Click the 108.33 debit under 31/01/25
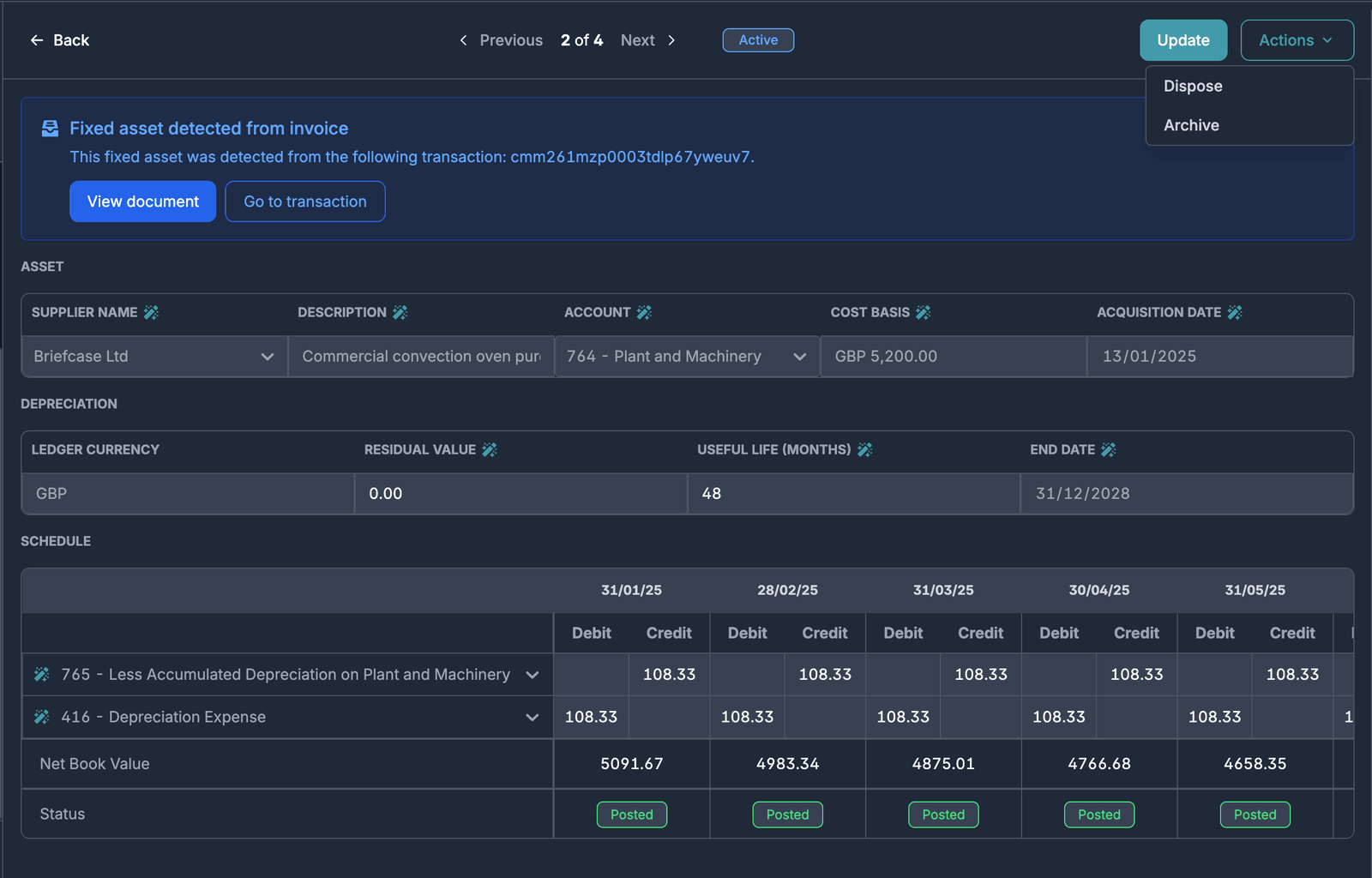Viewport: 1372px width, 878px height. [591, 717]
